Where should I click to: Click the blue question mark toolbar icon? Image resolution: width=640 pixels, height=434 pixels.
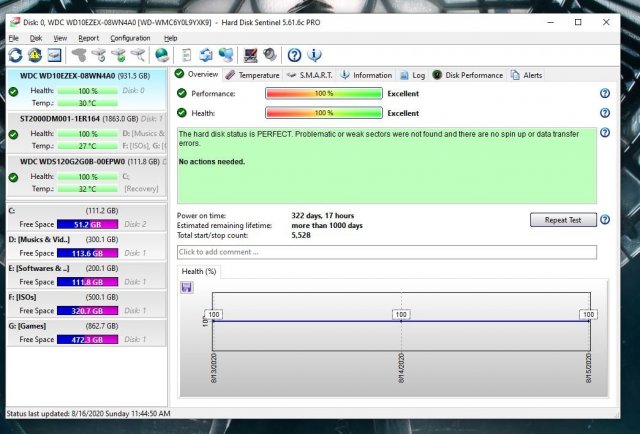[294, 55]
